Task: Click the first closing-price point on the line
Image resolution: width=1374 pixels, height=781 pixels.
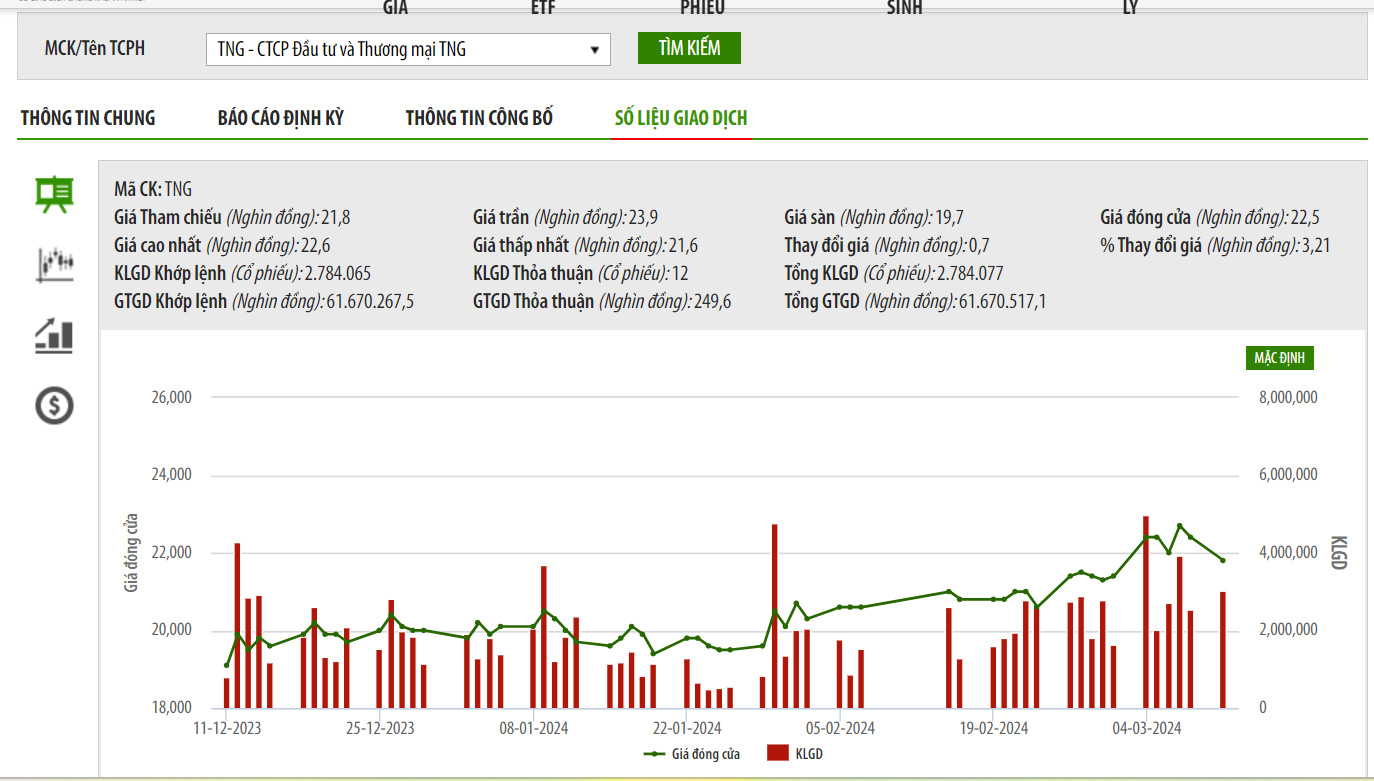Action: [226, 666]
